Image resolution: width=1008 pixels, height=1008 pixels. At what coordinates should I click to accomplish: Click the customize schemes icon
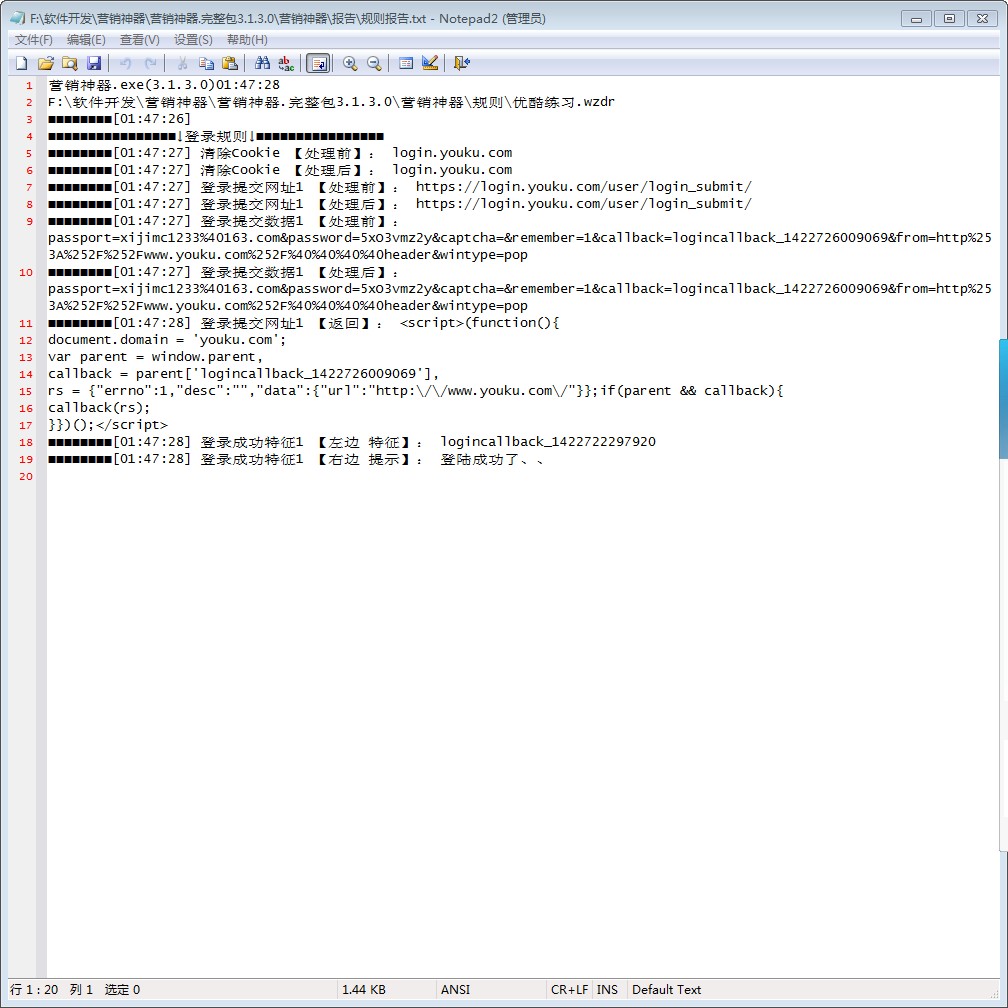click(430, 63)
